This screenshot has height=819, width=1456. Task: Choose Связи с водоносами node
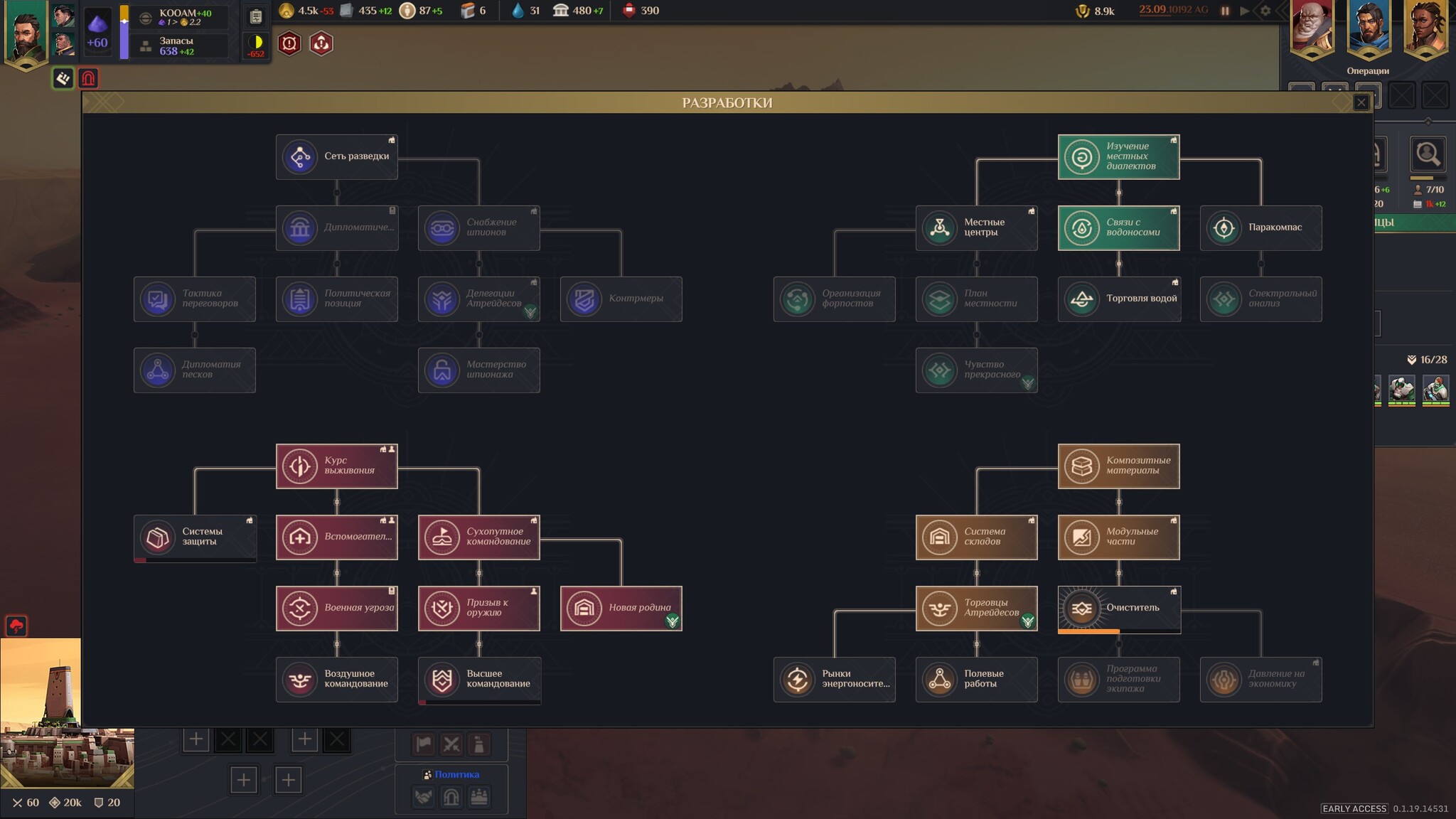click(1118, 227)
